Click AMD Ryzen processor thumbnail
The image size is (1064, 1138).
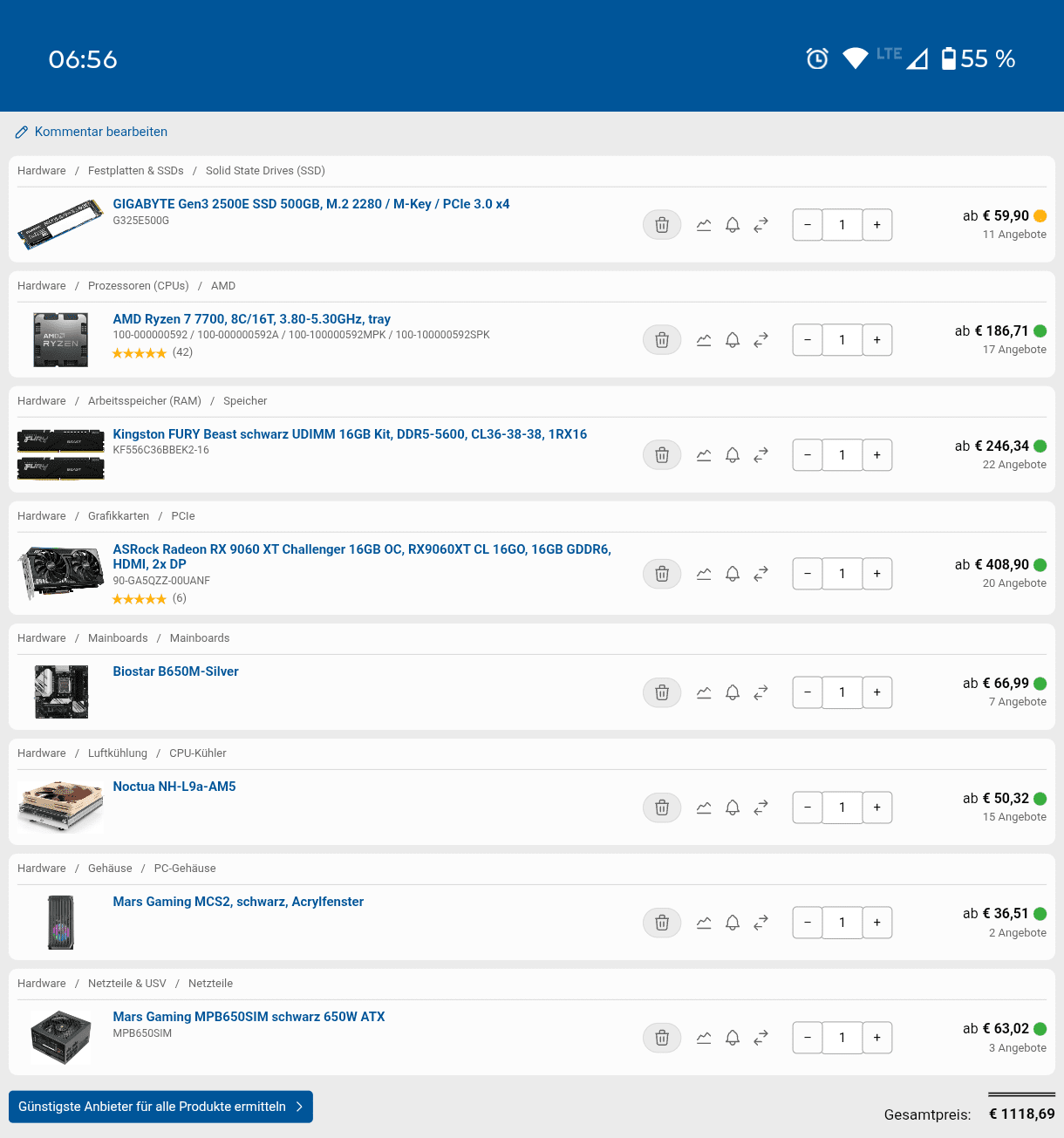coord(61,340)
